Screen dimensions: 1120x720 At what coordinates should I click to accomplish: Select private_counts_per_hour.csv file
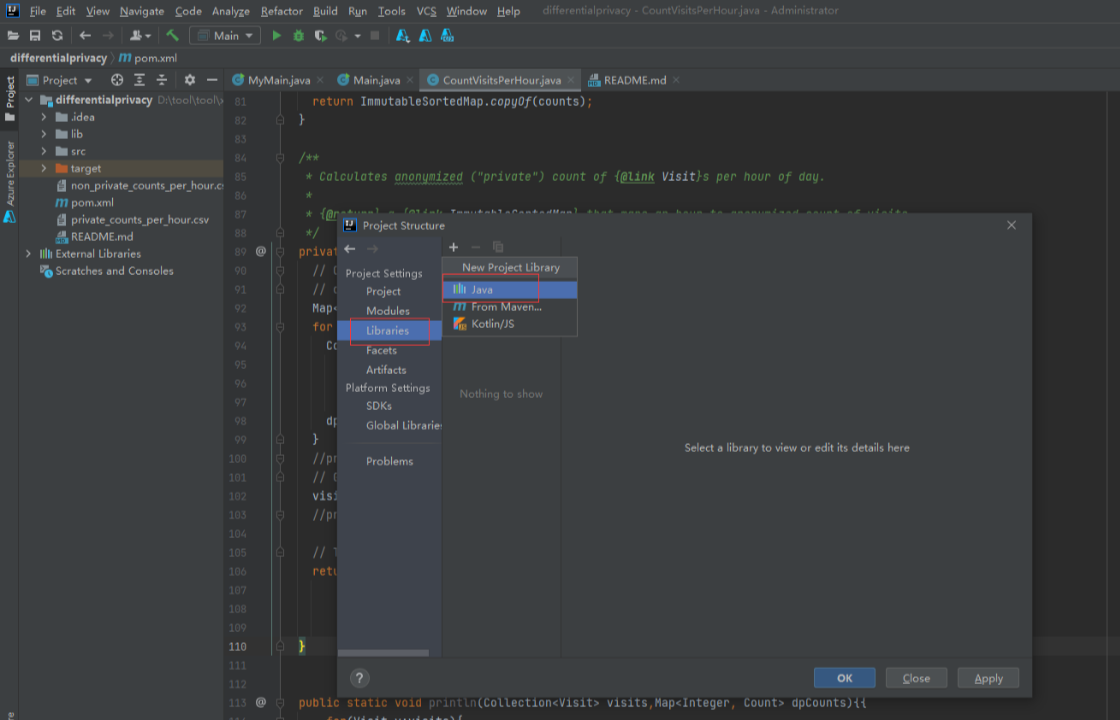point(140,220)
